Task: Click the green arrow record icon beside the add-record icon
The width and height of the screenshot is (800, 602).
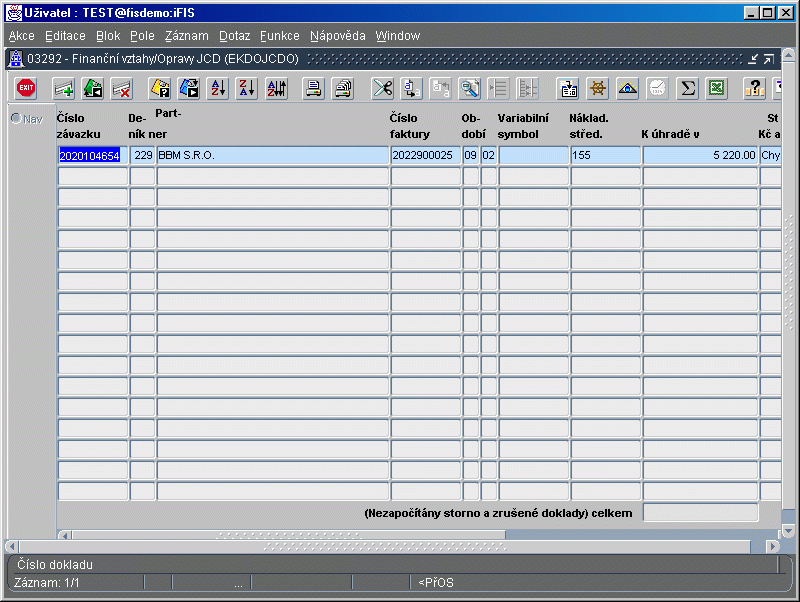Action: pyautogui.click(x=93, y=88)
